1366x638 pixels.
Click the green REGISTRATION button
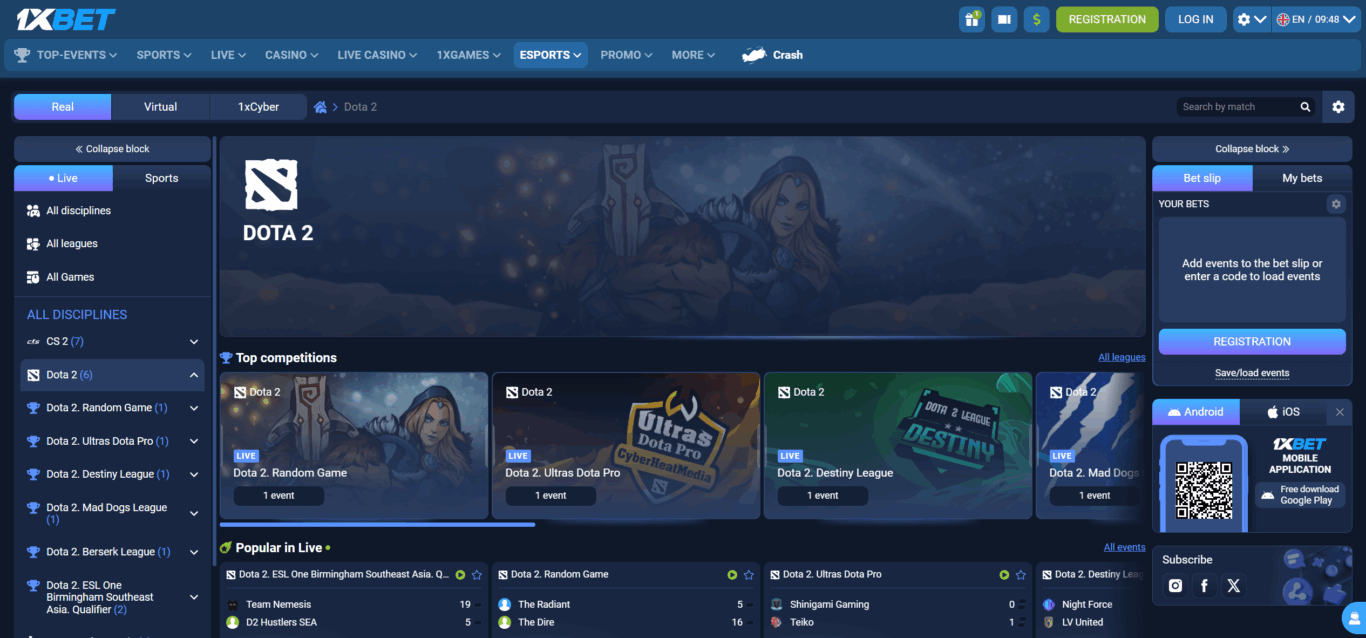pyautogui.click(x=1107, y=18)
